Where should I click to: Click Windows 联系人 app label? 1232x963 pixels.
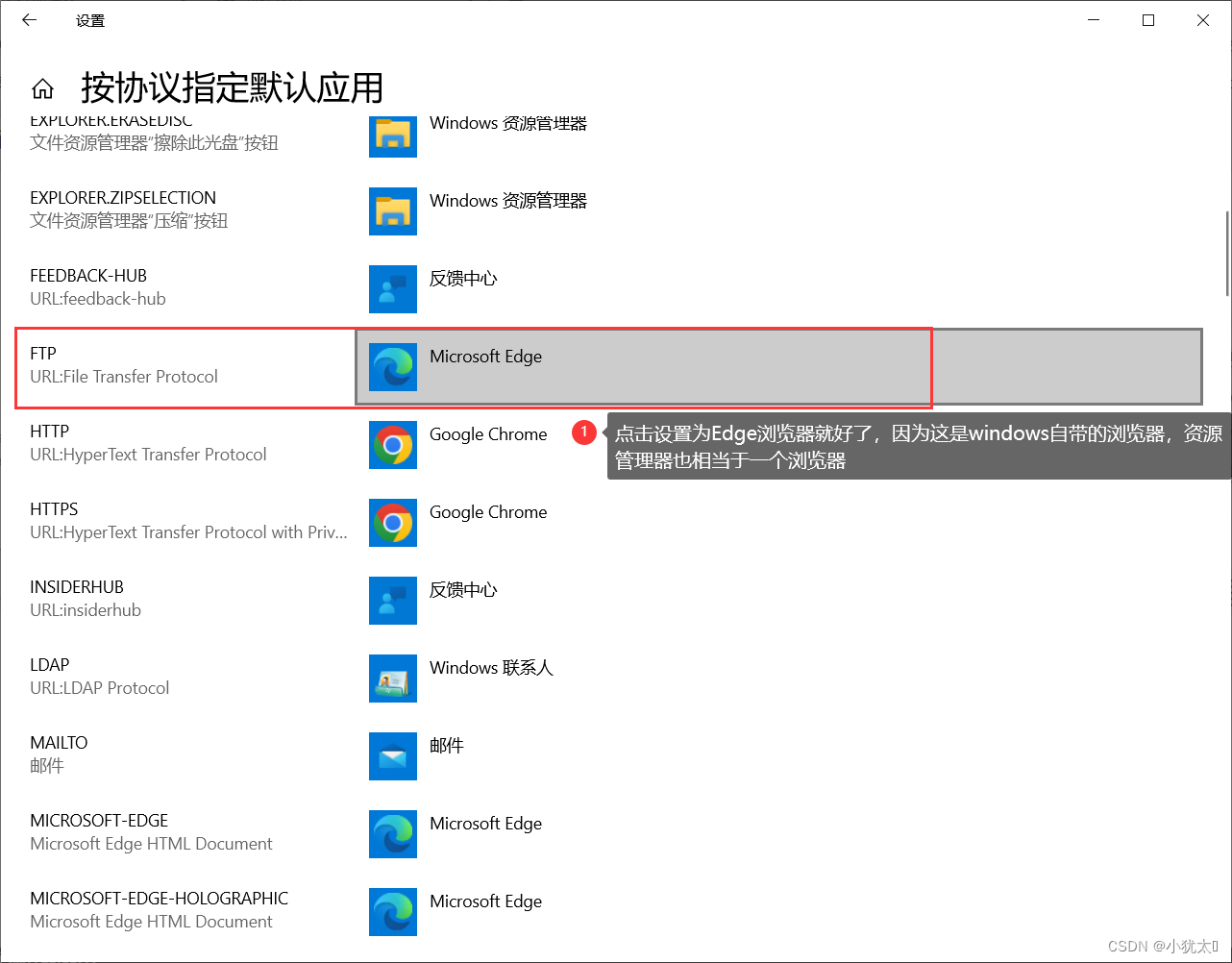pos(491,668)
